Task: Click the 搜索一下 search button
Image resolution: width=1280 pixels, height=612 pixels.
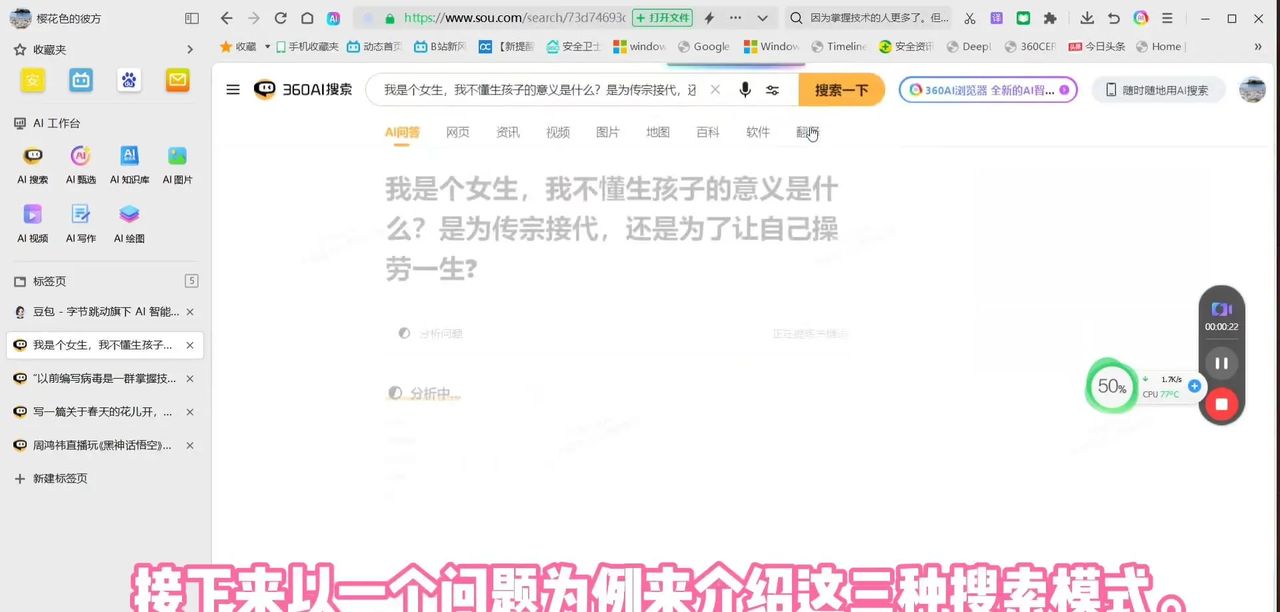Action: (841, 90)
